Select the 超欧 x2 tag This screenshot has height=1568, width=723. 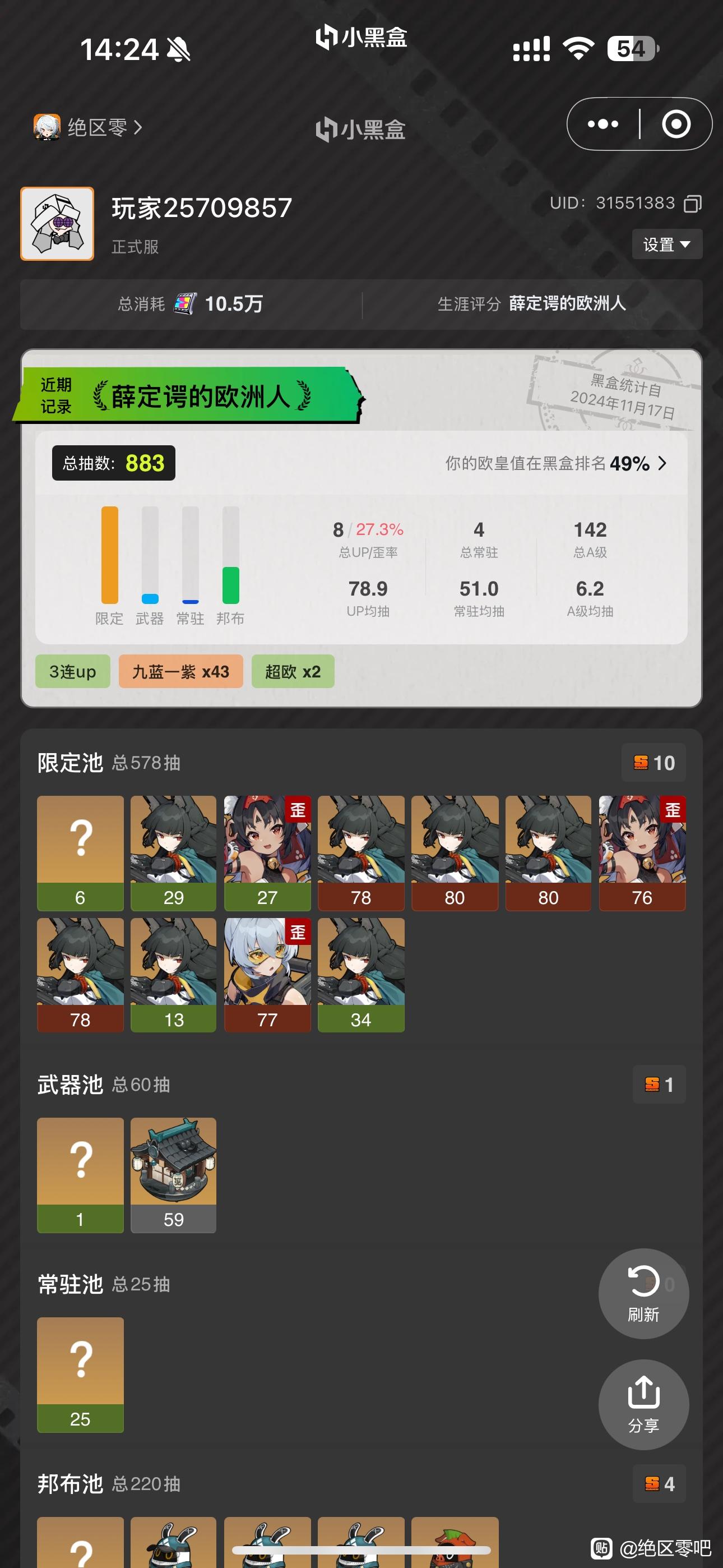pyautogui.click(x=293, y=671)
